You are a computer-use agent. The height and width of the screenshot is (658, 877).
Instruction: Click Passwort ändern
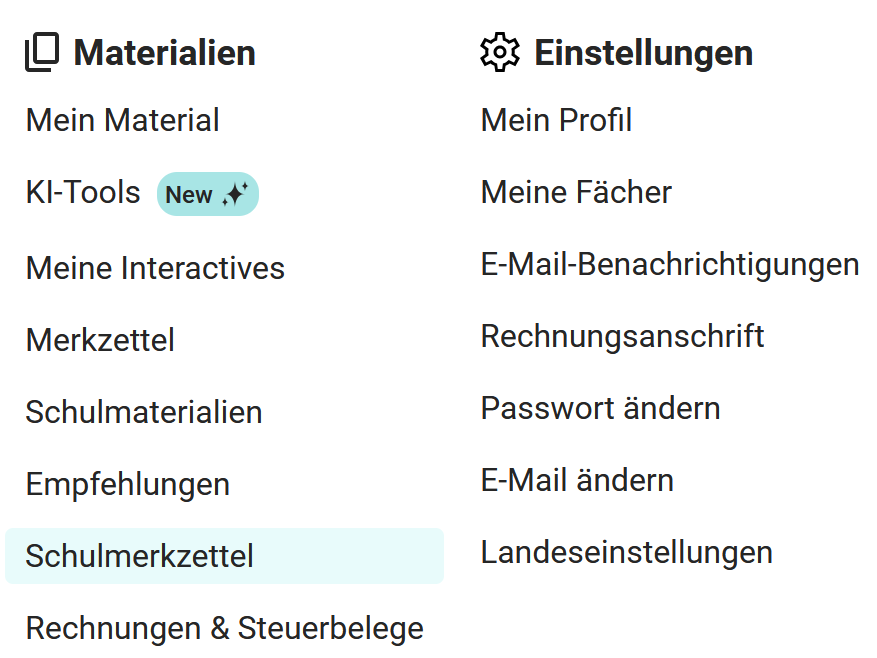(600, 408)
